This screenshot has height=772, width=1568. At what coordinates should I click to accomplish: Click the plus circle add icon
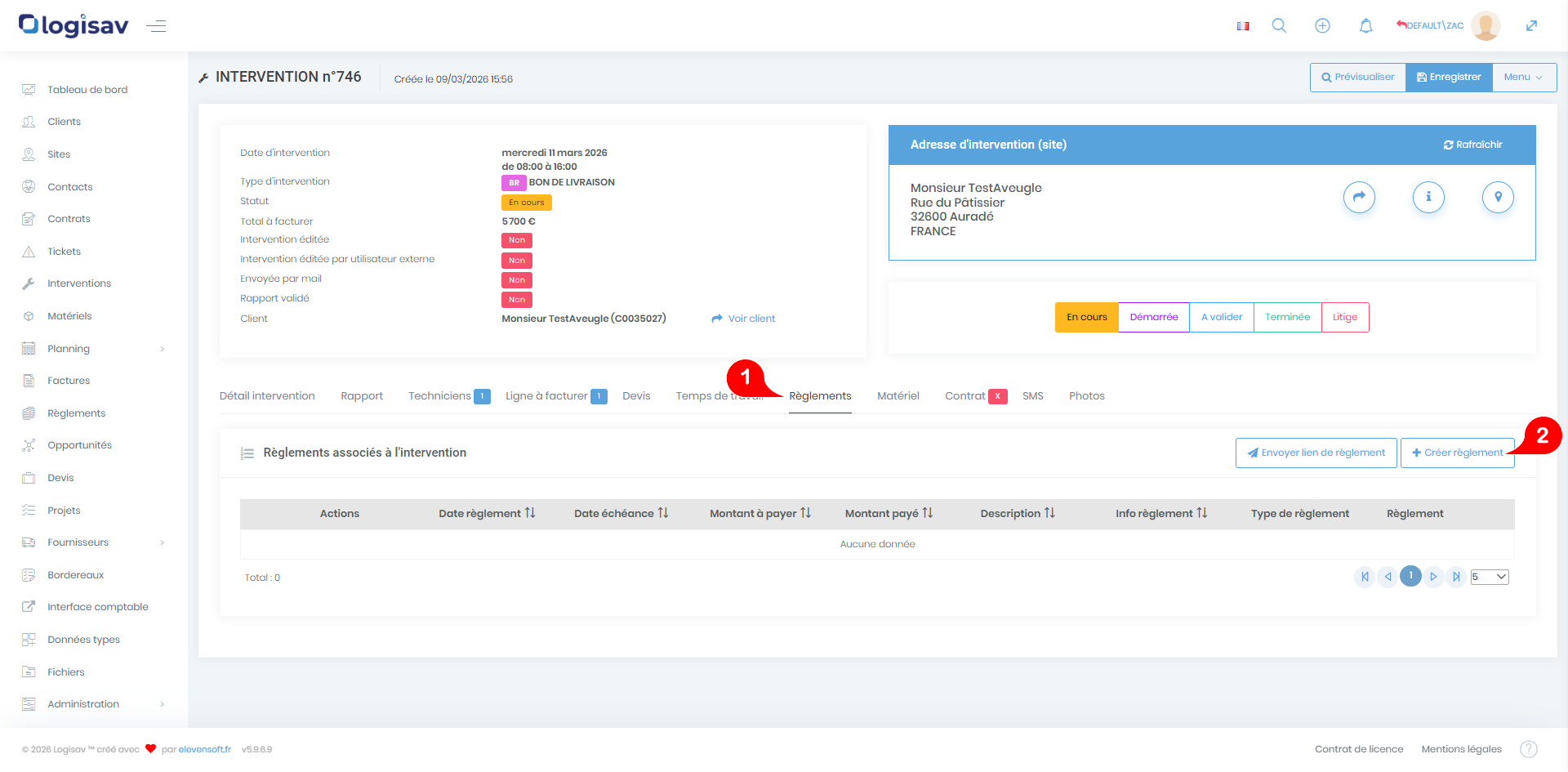pos(1322,26)
